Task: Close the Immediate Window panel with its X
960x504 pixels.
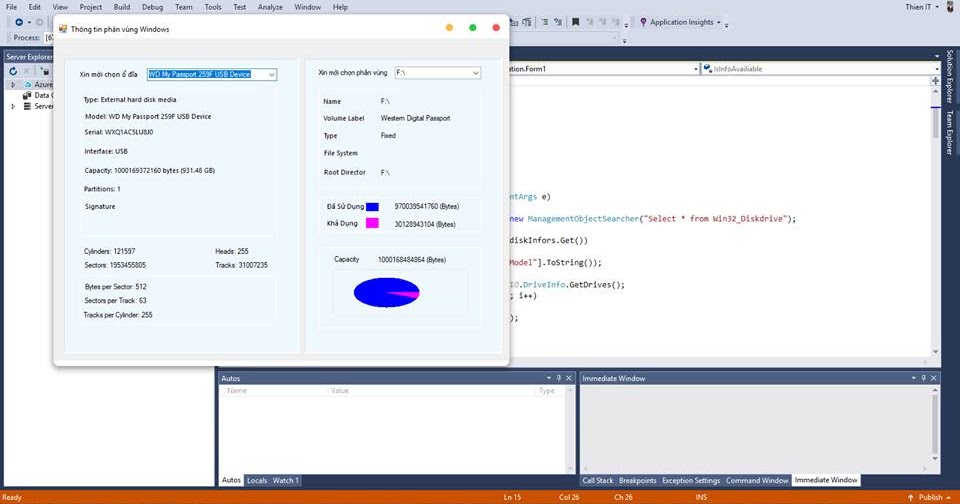Action: (933, 378)
